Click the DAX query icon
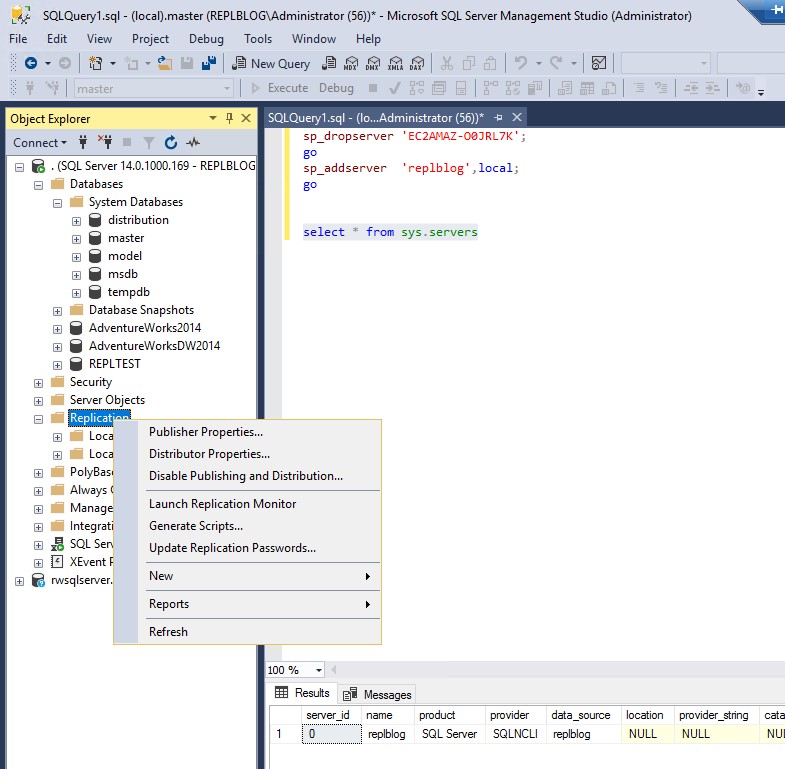Image resolution: width=785 pixels, height=769 pixels. [x=417, y=63]
